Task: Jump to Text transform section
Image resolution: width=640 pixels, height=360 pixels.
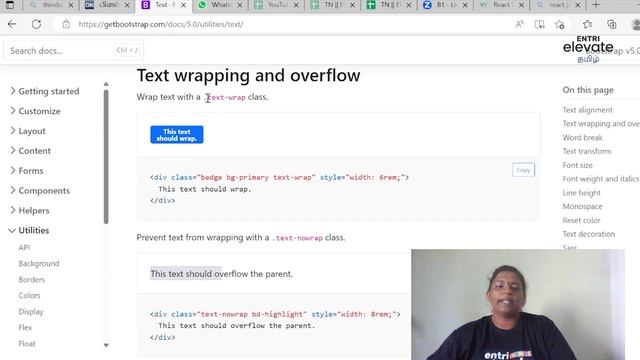Action: coord(587,151)
